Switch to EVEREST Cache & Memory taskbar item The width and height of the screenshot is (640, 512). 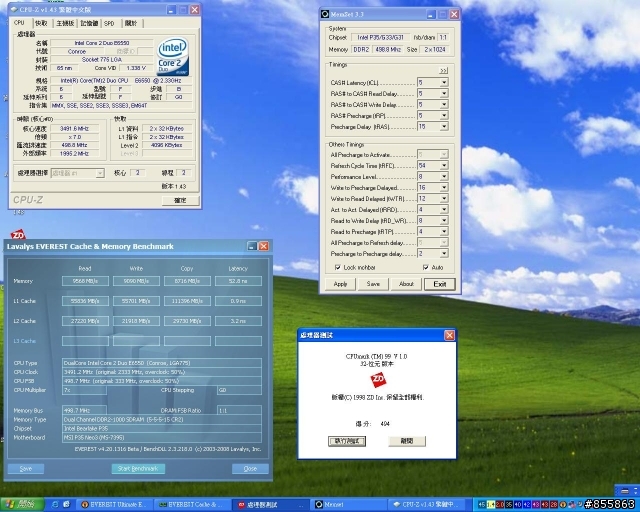(193, 505)
